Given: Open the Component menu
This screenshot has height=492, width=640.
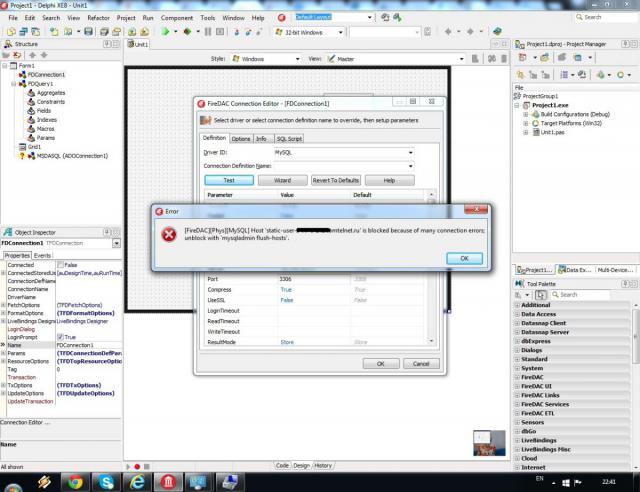Looking at the screenshot, I should point(177,18).
